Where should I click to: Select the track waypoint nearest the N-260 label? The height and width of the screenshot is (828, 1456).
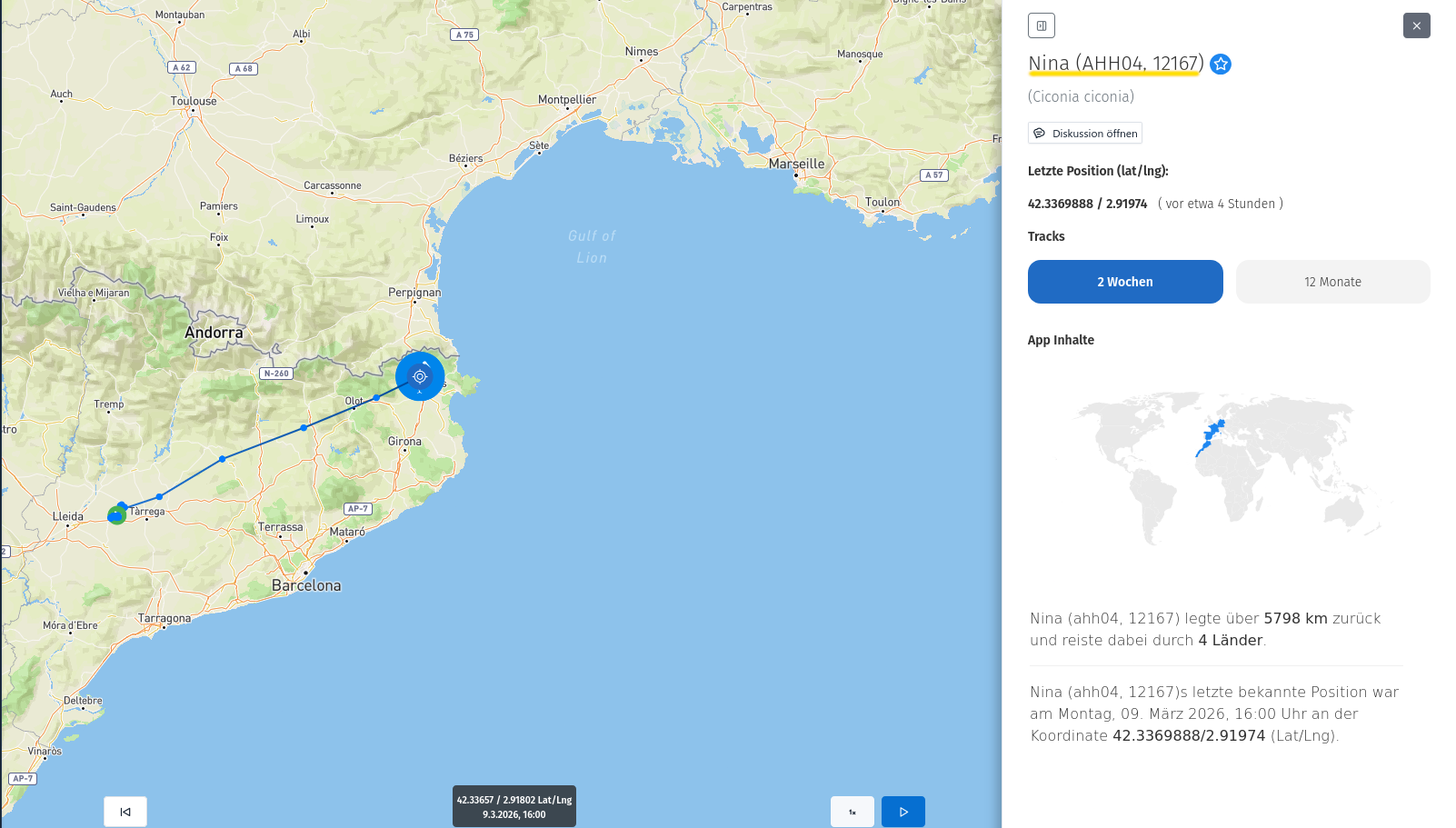(x=304, y=427)
